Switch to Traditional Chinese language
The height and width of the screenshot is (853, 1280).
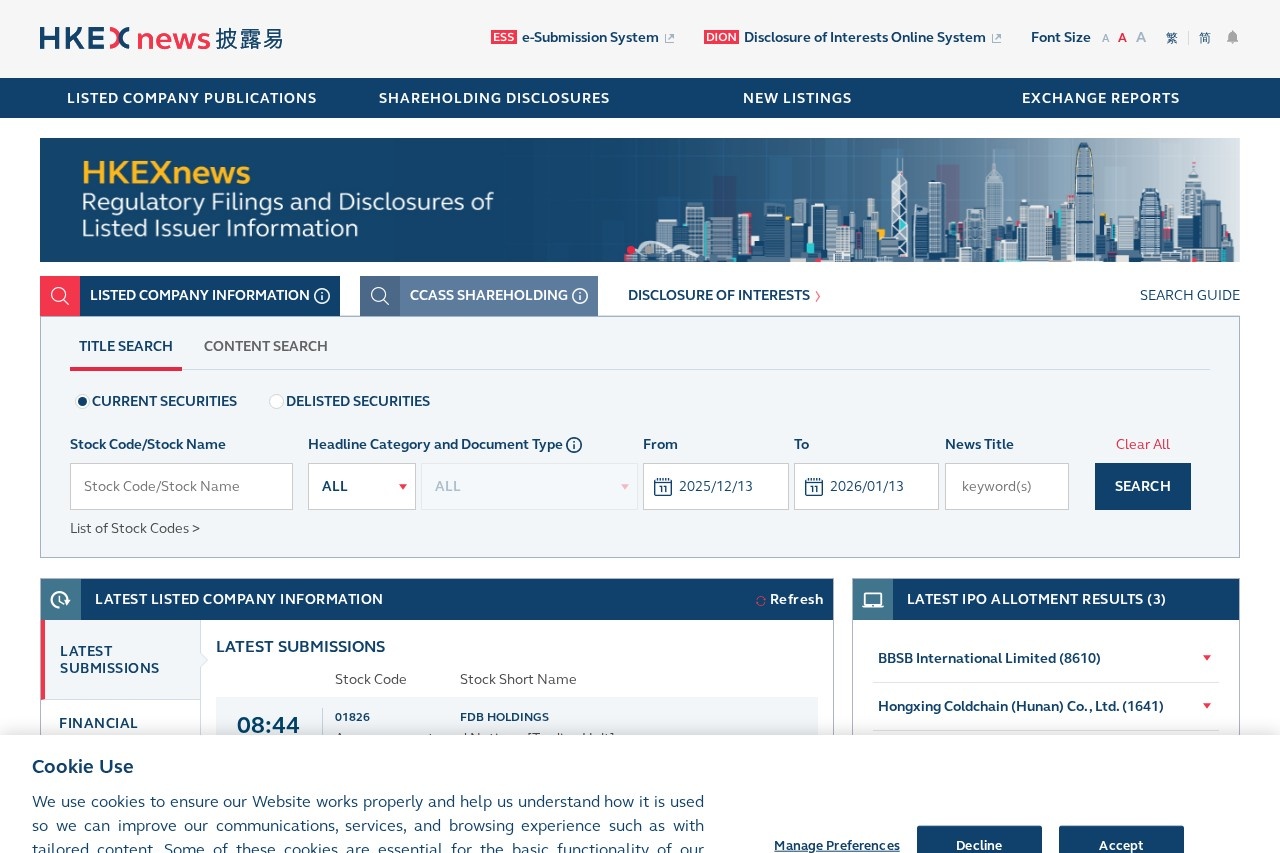coord(1172,38)
